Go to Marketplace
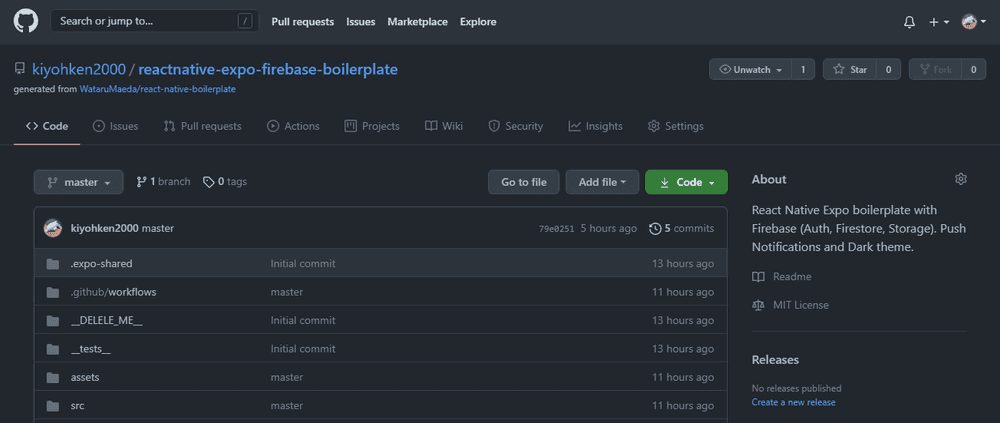The height and width of the screenshot is (423, 1000). pos(418,22)
